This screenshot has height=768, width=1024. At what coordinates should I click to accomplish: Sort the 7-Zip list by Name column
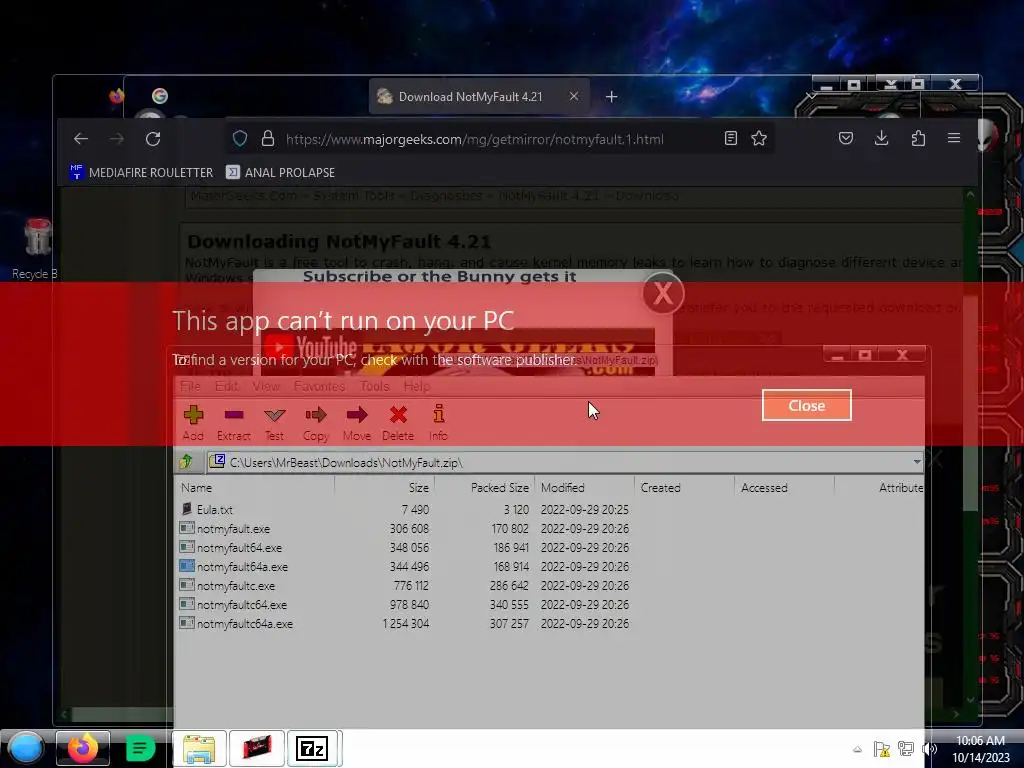[x=255, y=487]
